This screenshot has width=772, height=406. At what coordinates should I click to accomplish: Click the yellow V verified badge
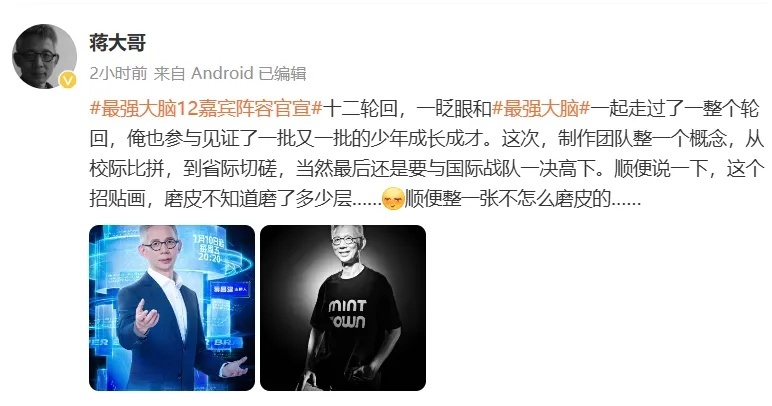tap(68, 80)
